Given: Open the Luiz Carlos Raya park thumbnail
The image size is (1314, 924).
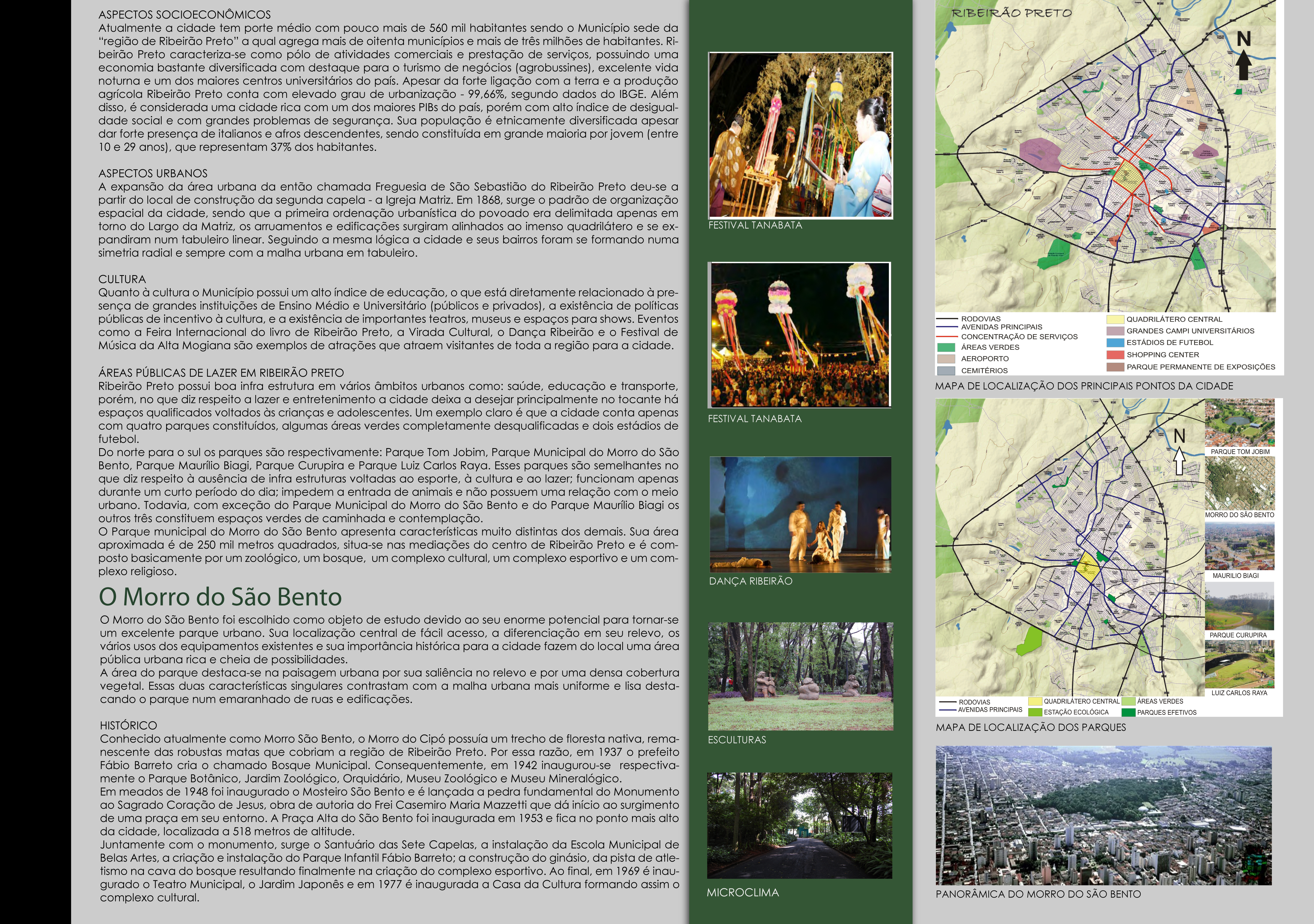Looking at the screenshot, I should pos(1240,664).
